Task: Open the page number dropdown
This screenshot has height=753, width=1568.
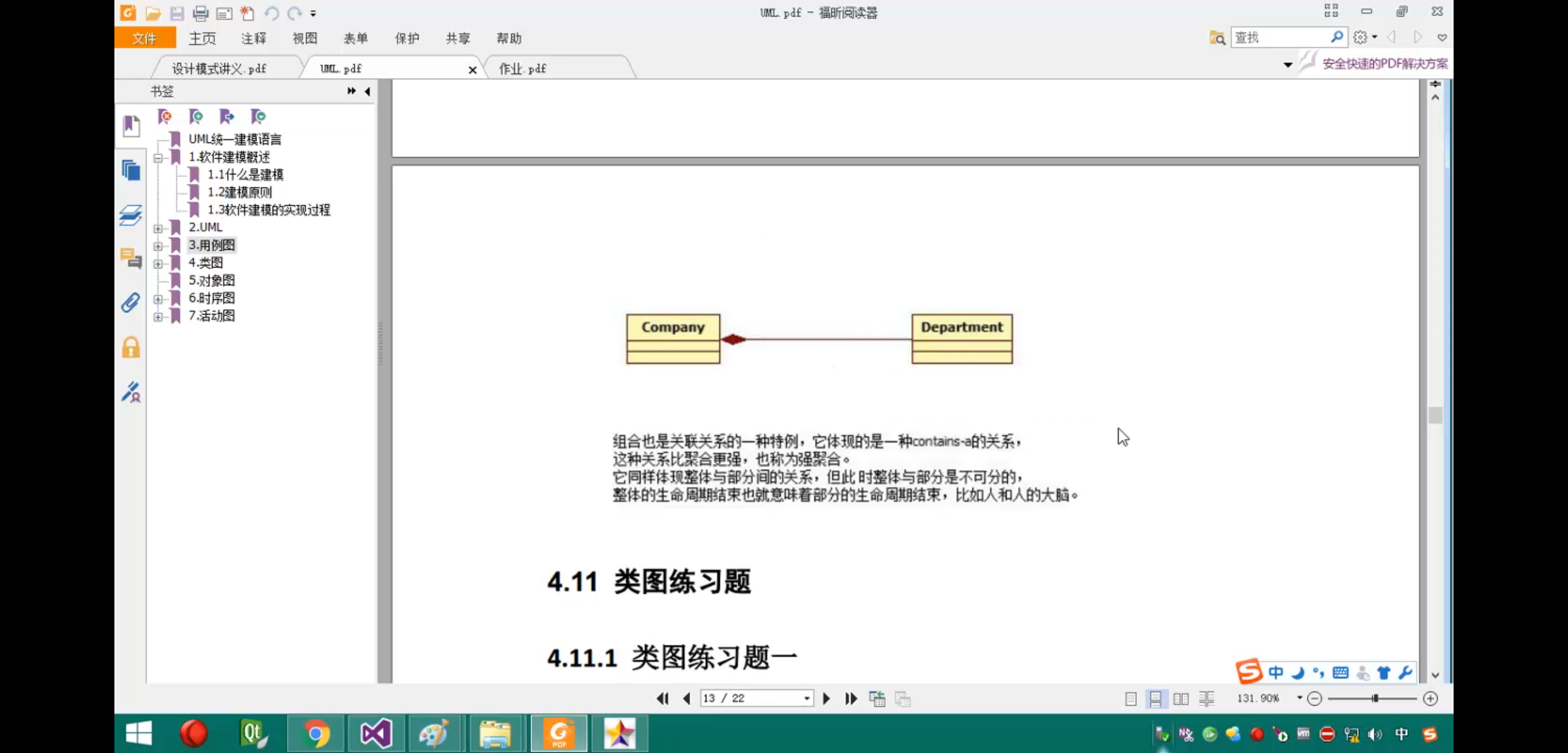Action: point(807,699)
